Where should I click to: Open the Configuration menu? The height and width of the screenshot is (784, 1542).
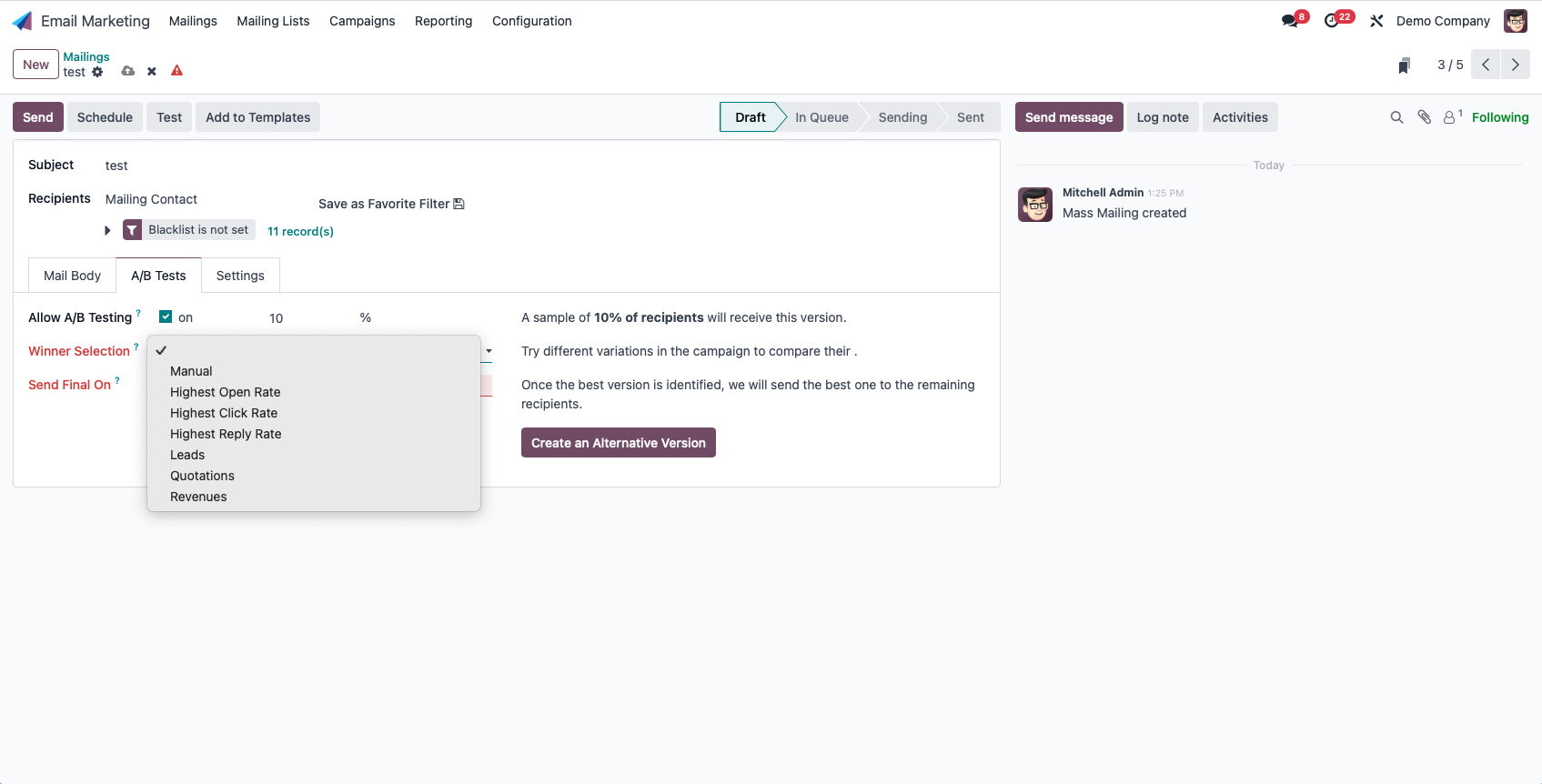tap(531, 21)
